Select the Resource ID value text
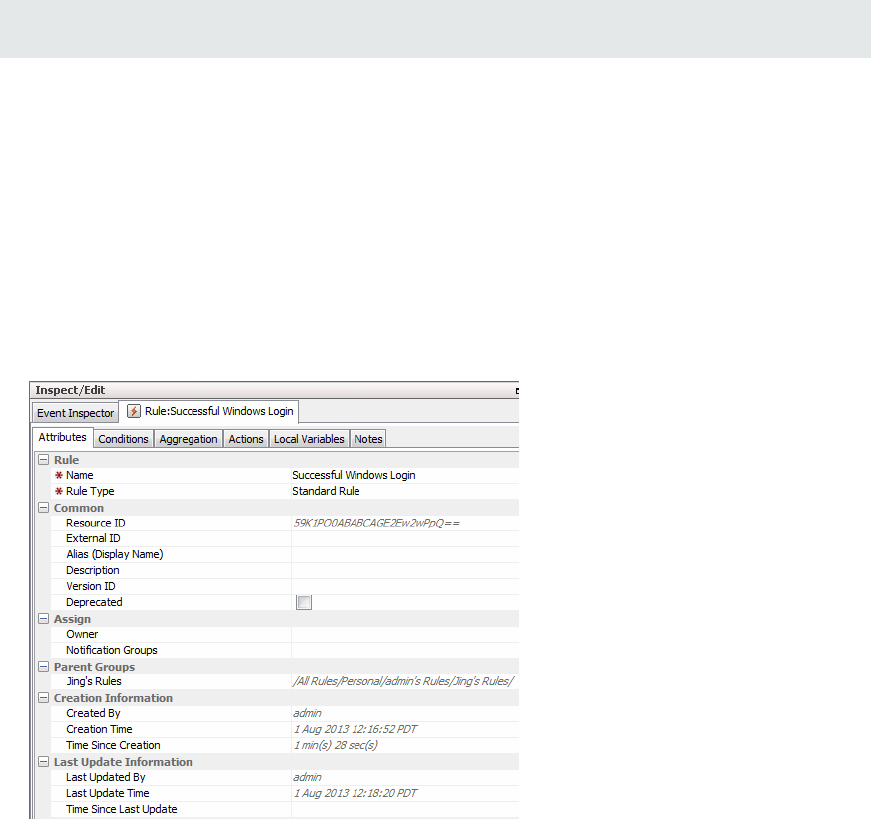The width and height of the screenshot is (871, 819). point(377,523)
